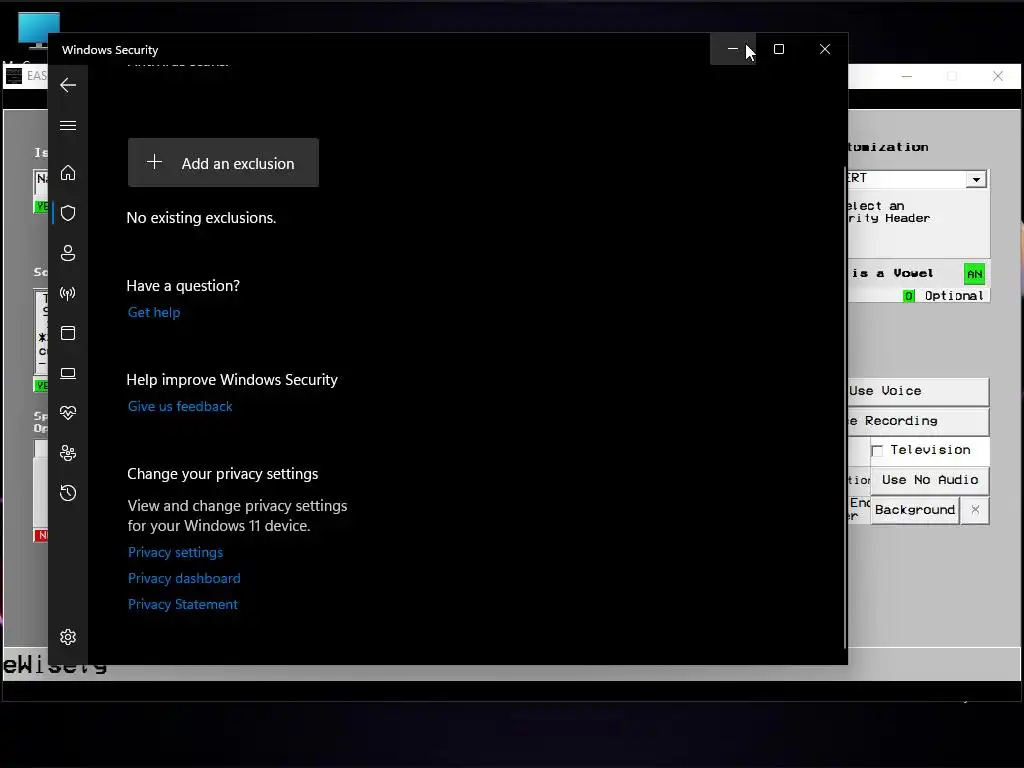Screen dimensions: 1024x768
Task: Expand the header dropdown arrow in background window
Action: [x=976, y=179]
